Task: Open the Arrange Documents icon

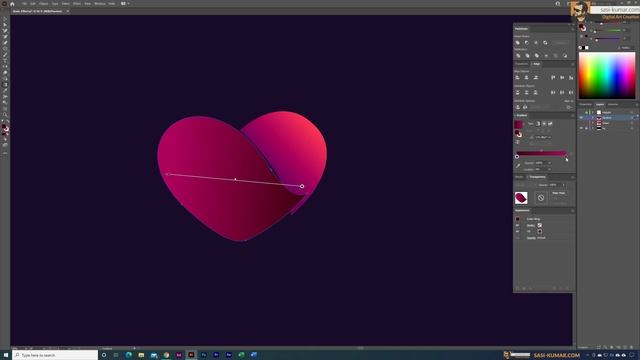Action: [124, 3]
